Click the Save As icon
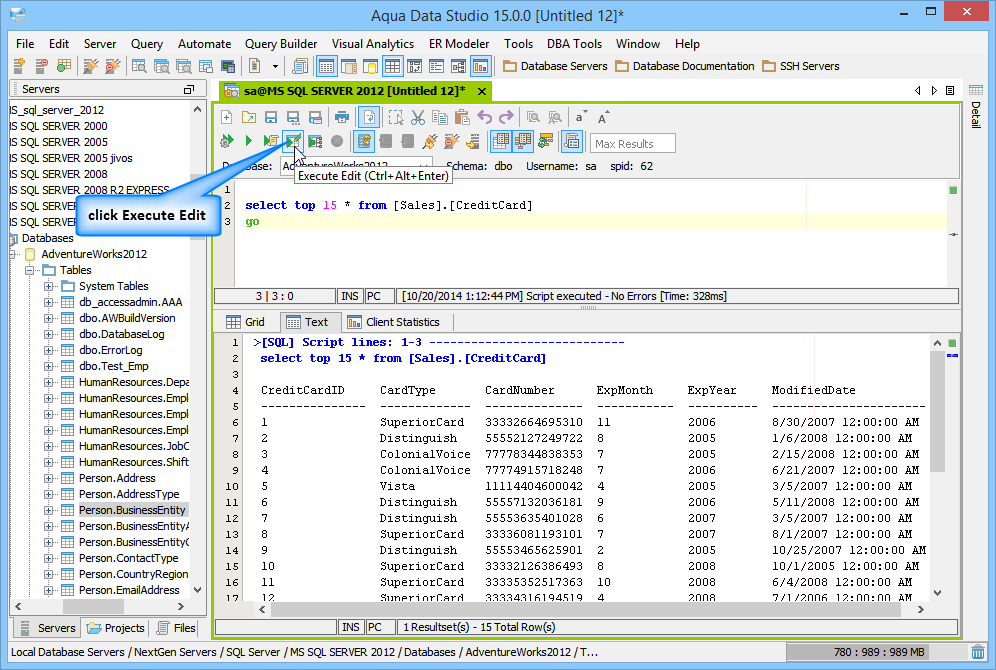The height and width of the screenshot is (670, 996). point(293,117)
